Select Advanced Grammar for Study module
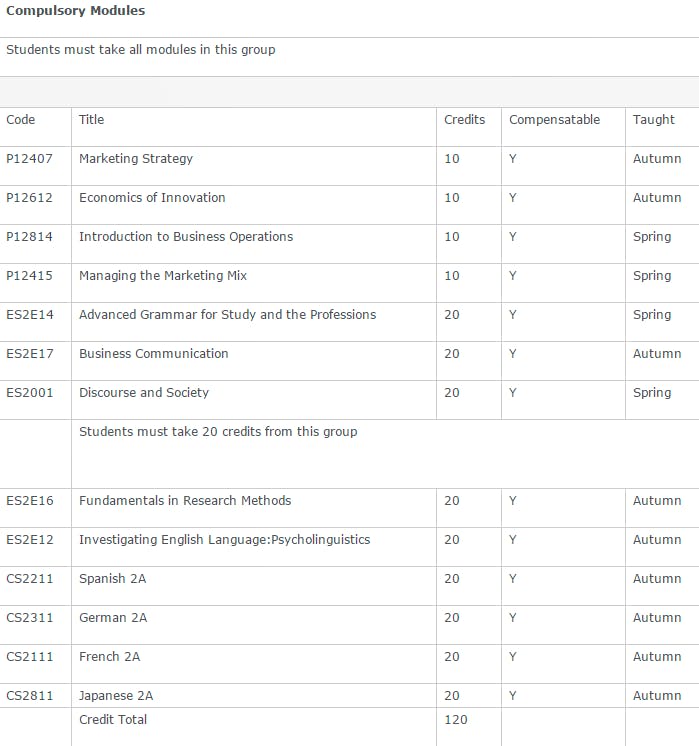The width and height of the screenshot is (699, 746). click(227, 314)
